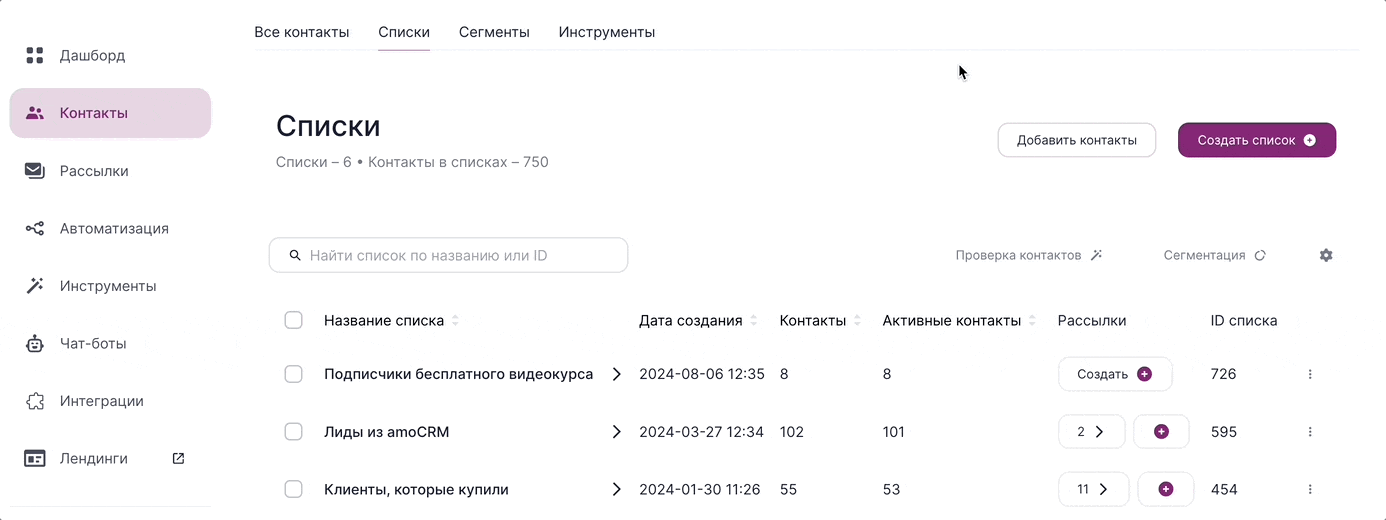The width and height of the screenshot is (1386, 520).
Task: Click the Чат-боты robot icon
Action: 35,344
